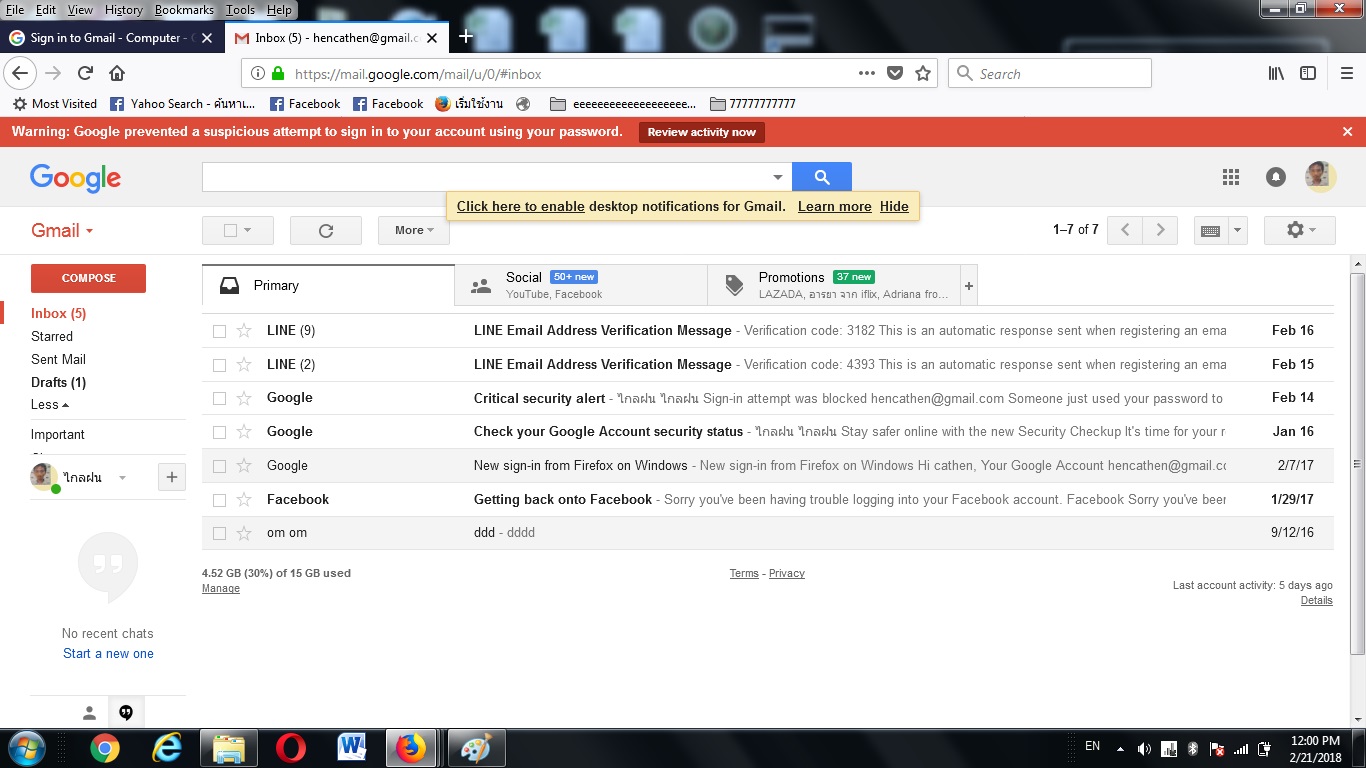Open the Firefox hamburger menu
The height and width of the screenshot is (768, 1366).
pos(1347,73)
